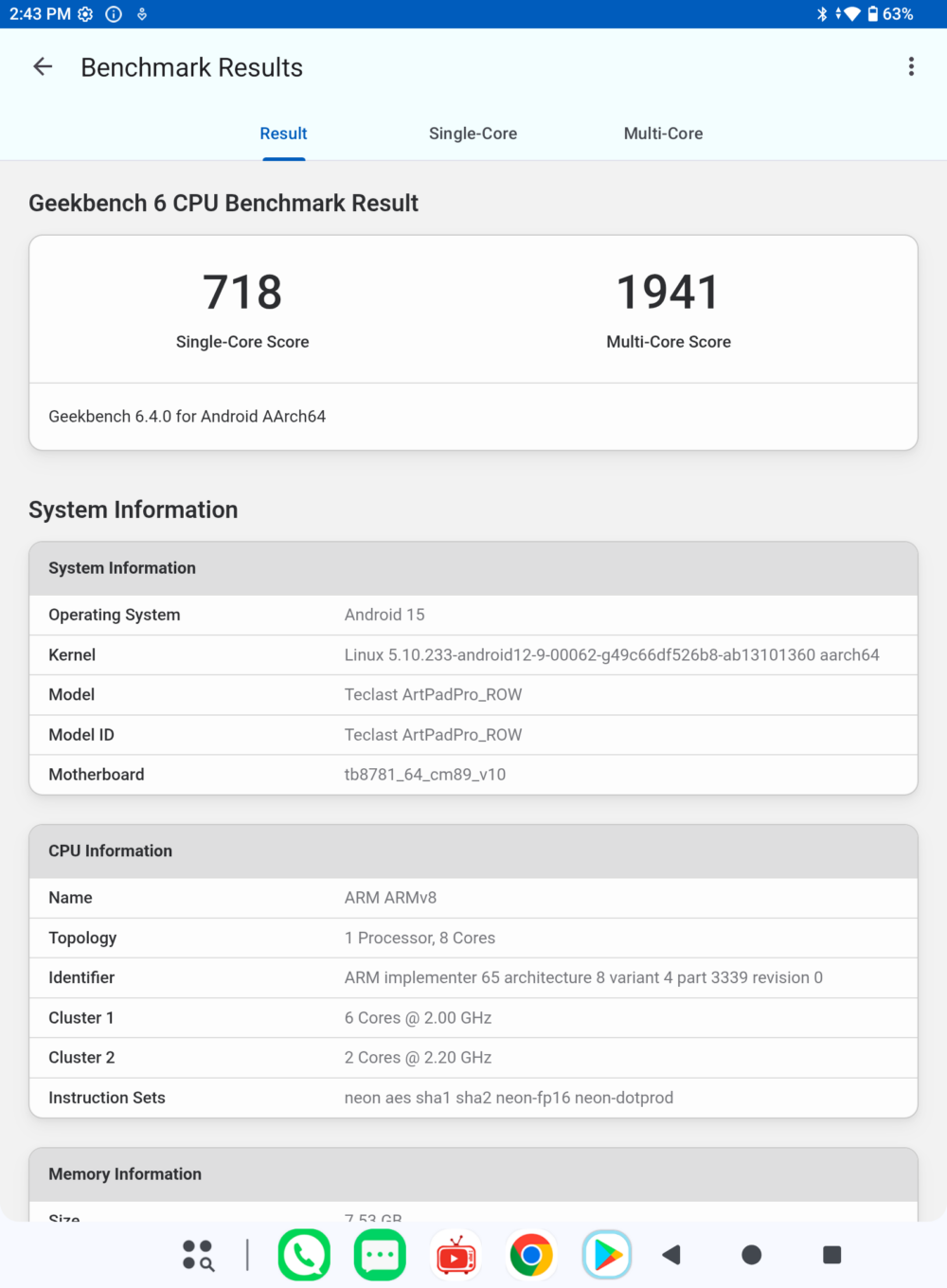The width and height of the screenshot is (947, 1288).
Task: Switch to the Single-Core tab
Action: pos(473,134)
